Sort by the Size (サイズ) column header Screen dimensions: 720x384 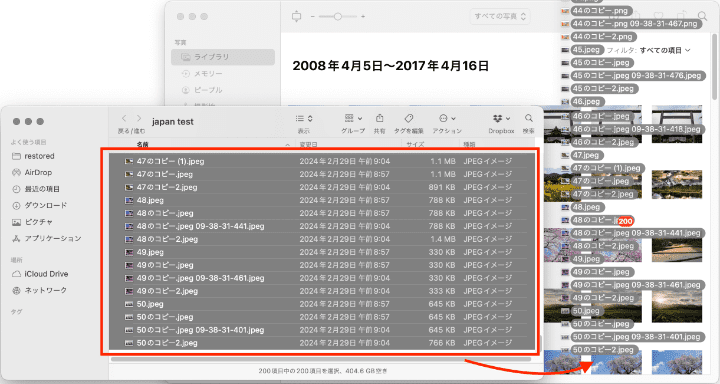[x=415, y=145]
